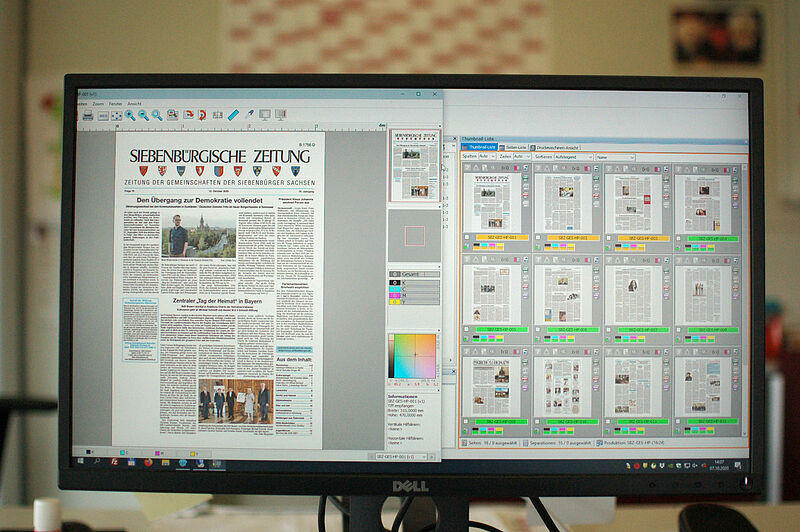The height and width of the screenshot is (532, 800).
Task: Open the Name sort field dropdown
Action: [615, 157]
